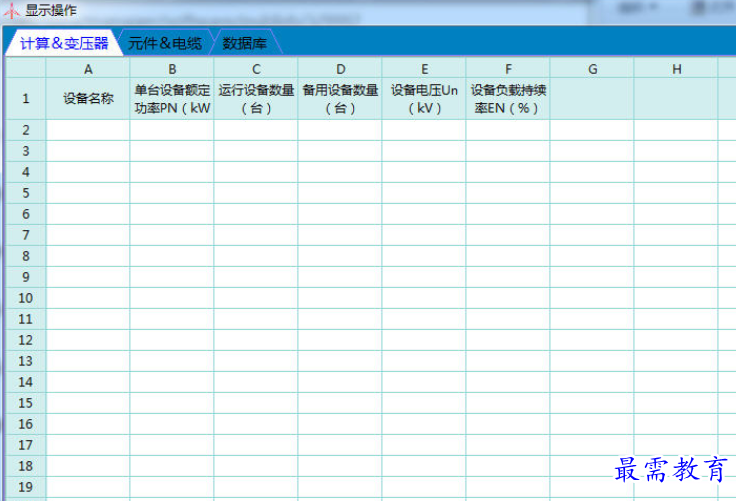
Task: Select column H header
Action: (x=676, y=69)
